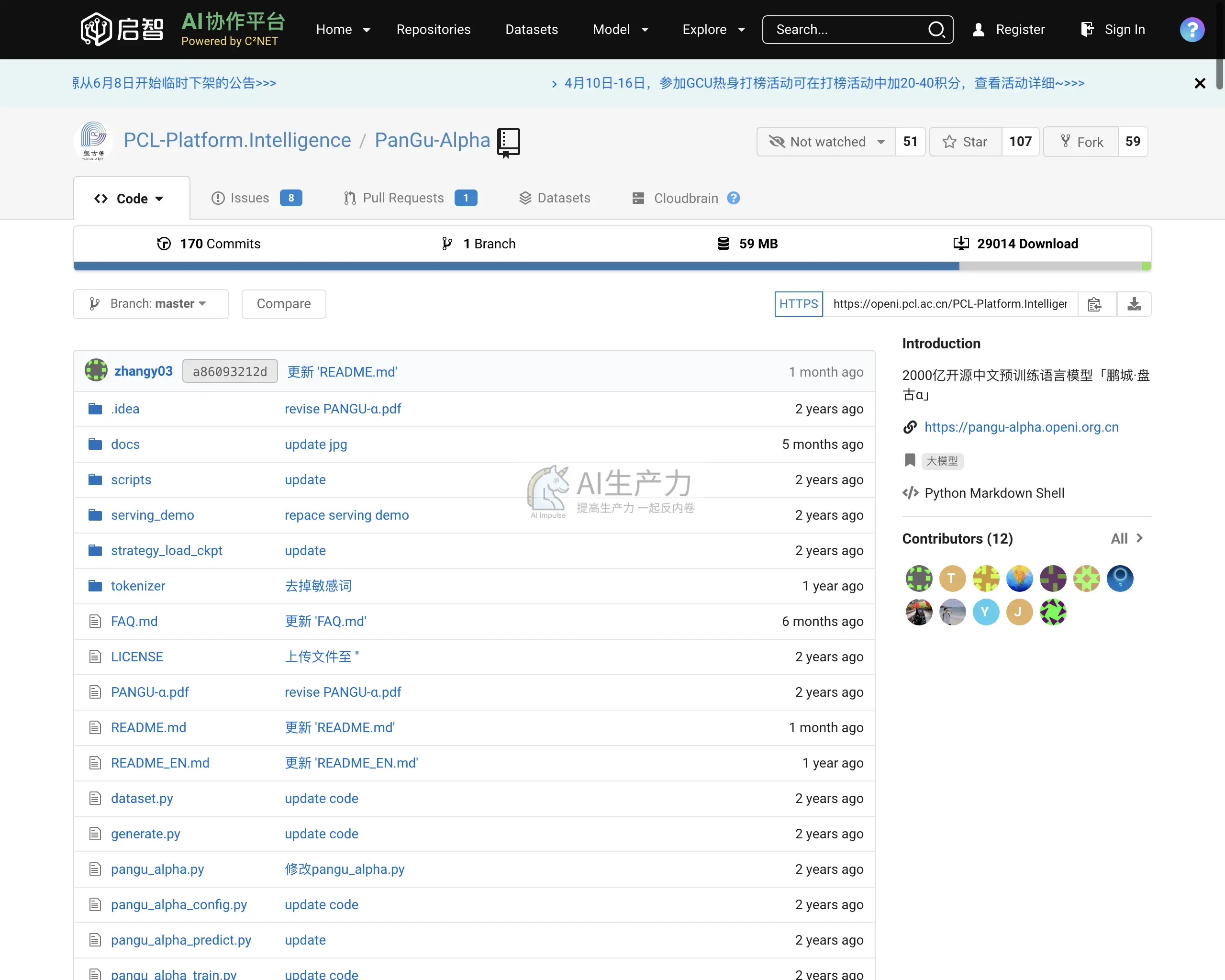Switch to the repository Datasets tab
The width and height of the screenshot is (1225, 980).
555,198
